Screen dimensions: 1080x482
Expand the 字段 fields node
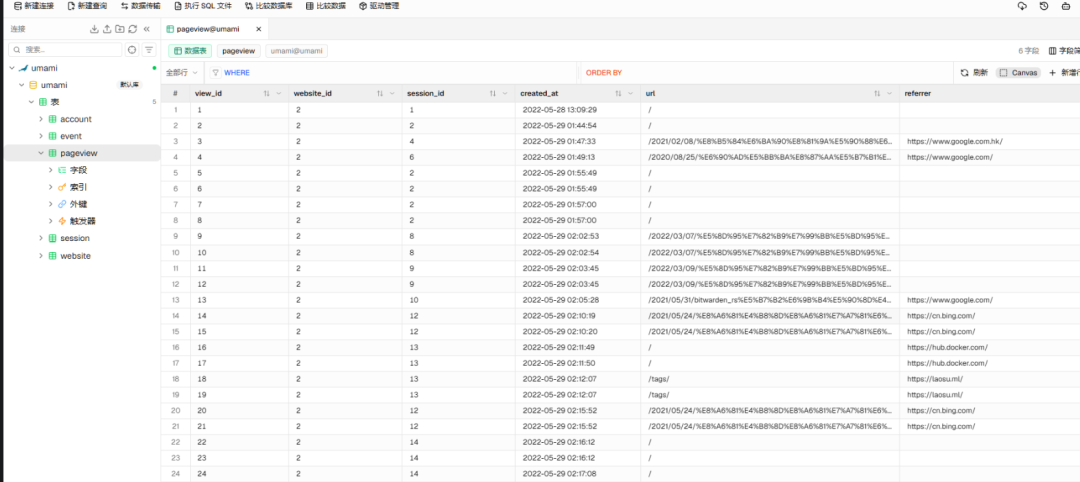click(50, 170)
